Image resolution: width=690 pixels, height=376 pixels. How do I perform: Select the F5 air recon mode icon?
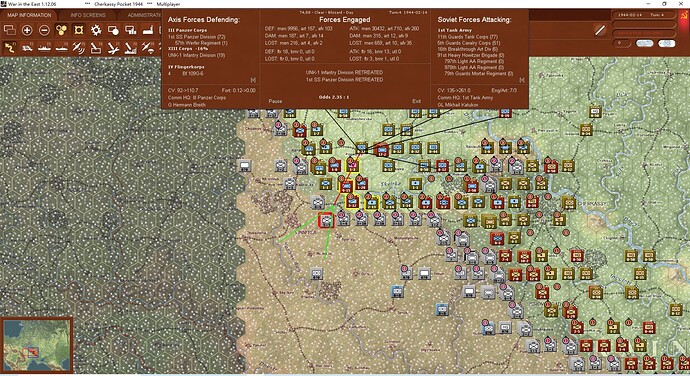79,48
